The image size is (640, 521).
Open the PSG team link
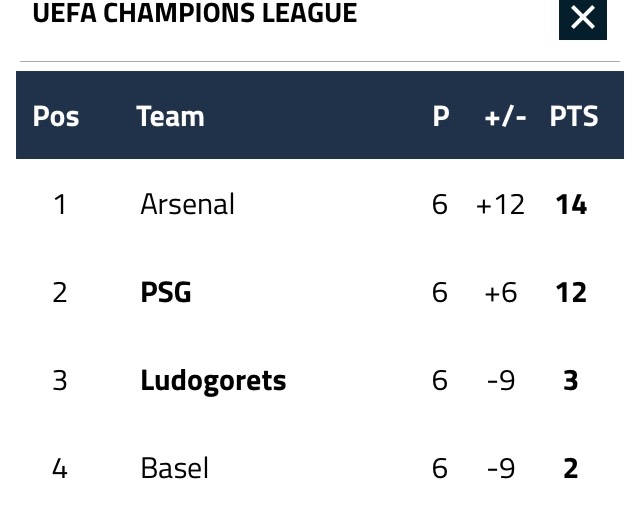coord(165,292)
